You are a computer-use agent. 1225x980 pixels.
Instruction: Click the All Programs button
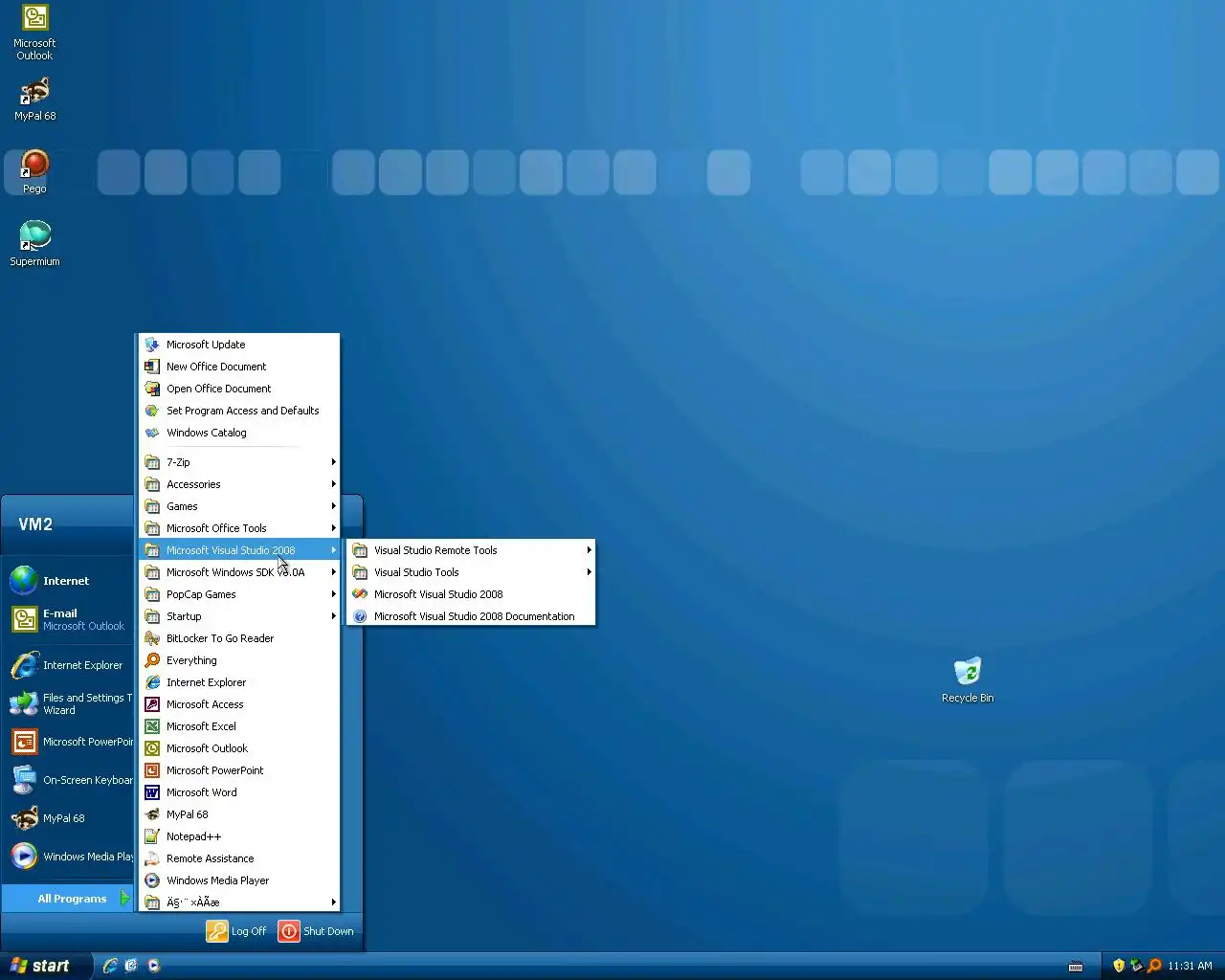point(69,899)
